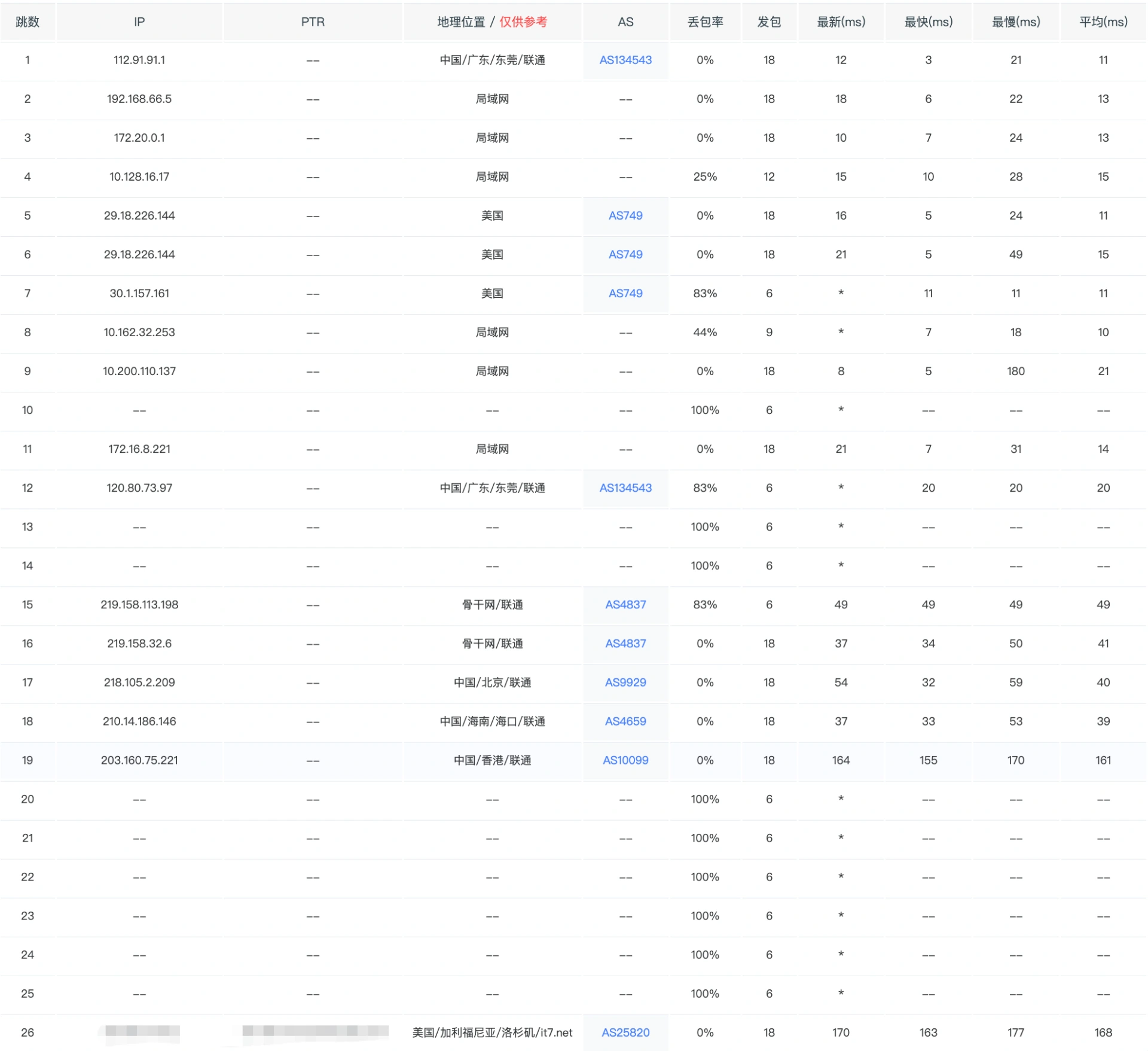Image resolution: width=1148 pixels, height=1051 pixels.
Task: Click the 仅供参考 red header text
Action: pos(523,22)
